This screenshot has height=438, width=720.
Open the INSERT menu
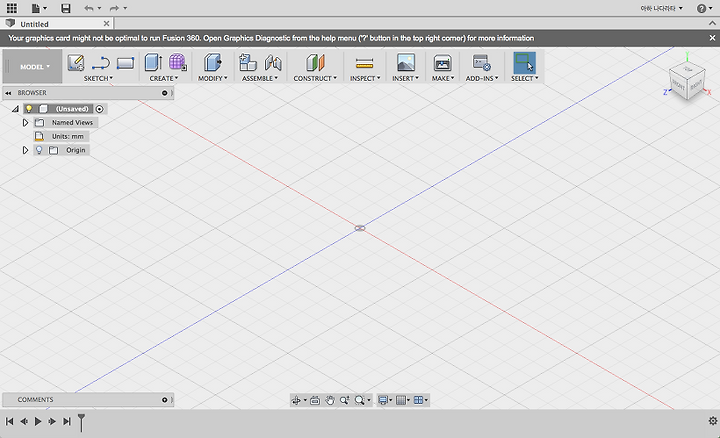(x=405, y=79)
